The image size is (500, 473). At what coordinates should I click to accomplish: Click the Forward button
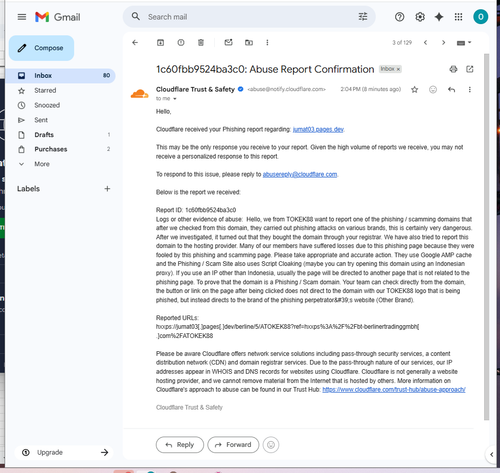point(233,445)
